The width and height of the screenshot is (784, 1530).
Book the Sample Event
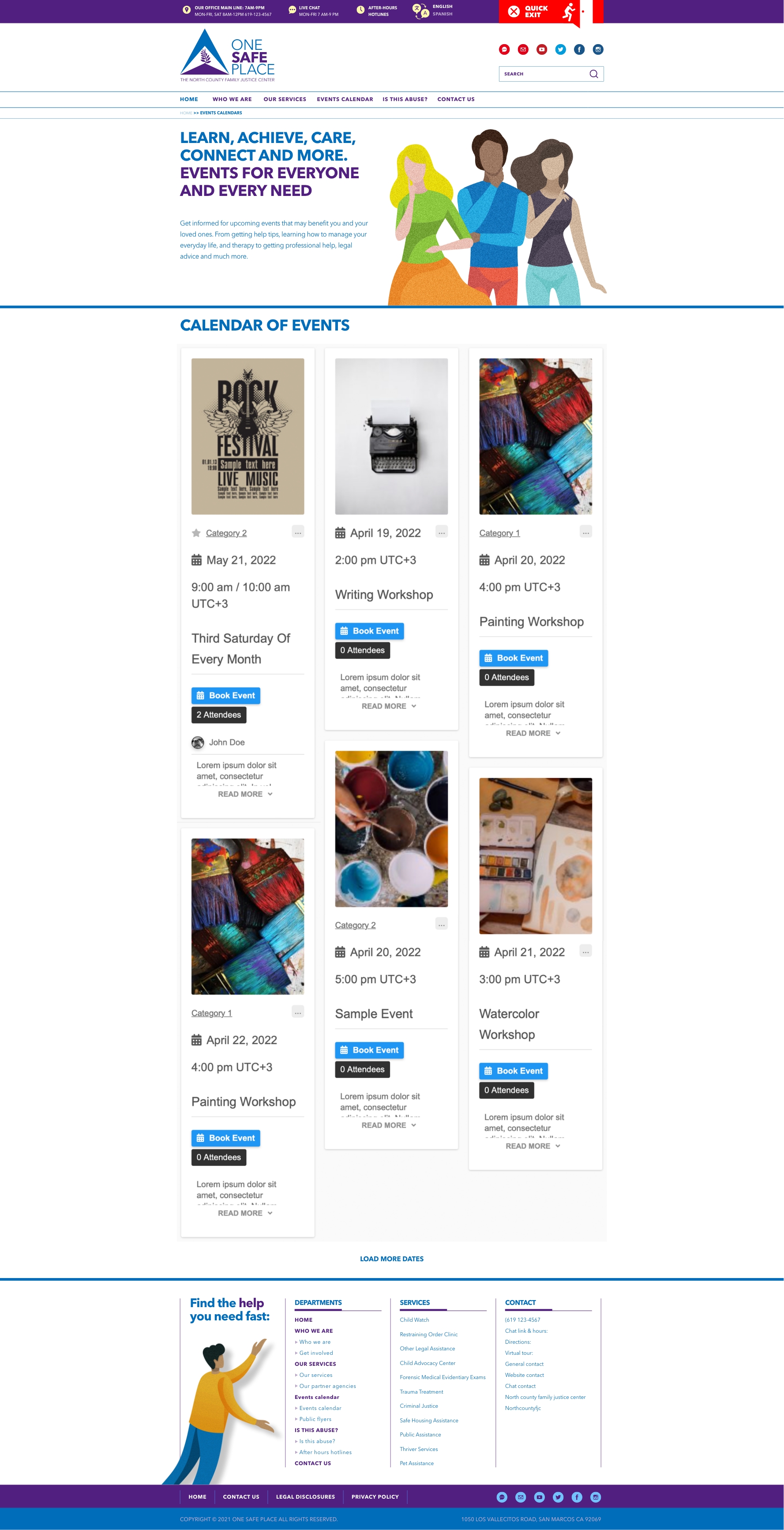[369, 1050]
